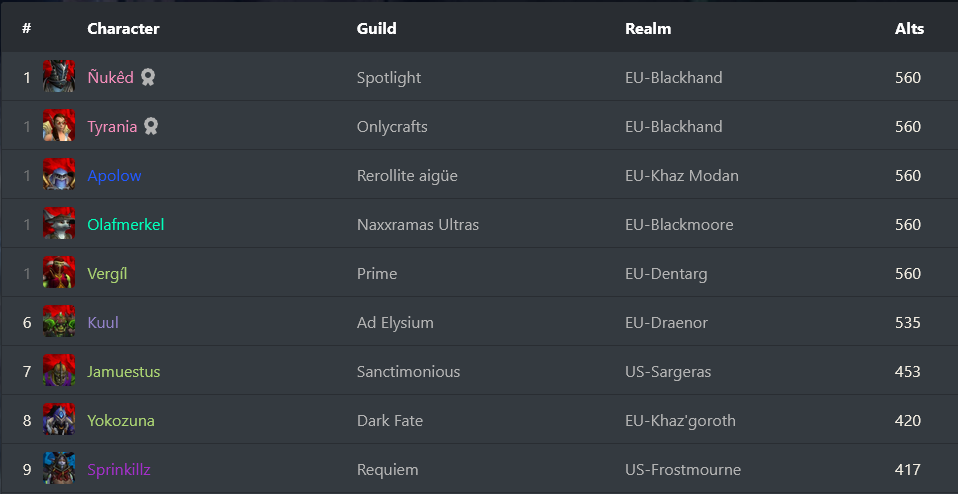958x494 pixels.
Task: Click Yokozuna's character avatar icon
Action: (59, 420)
